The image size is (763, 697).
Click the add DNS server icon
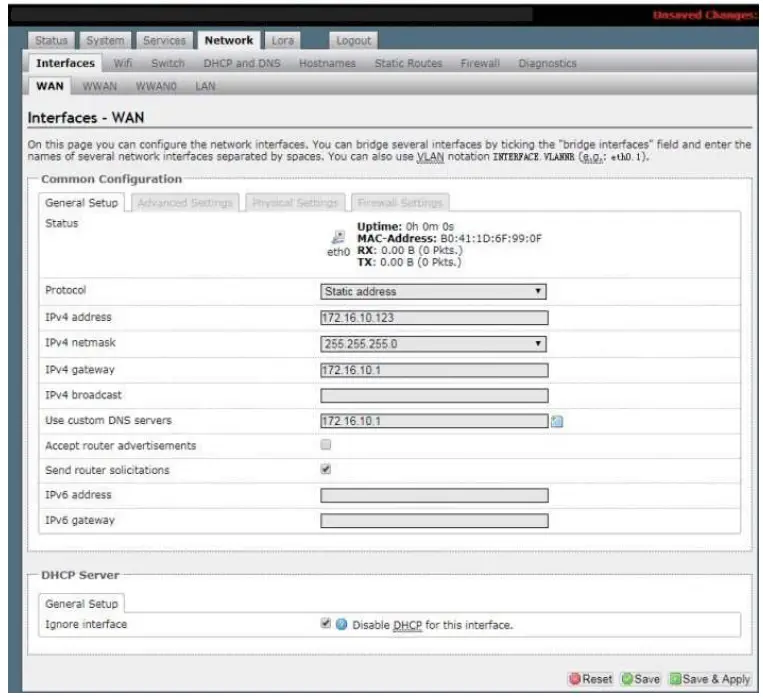point(557,422)
